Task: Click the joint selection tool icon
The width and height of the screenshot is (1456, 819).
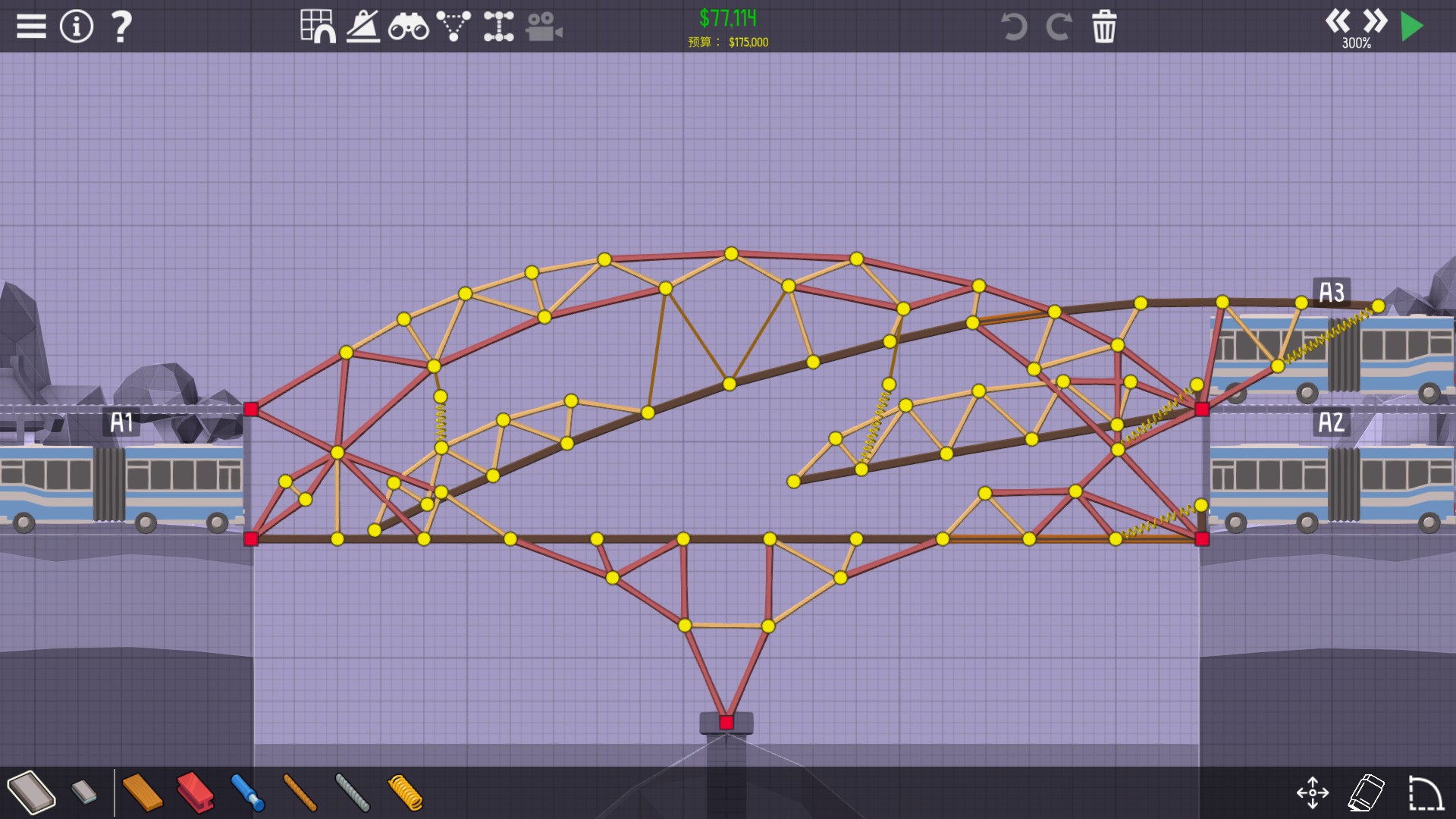Action: 498,27
